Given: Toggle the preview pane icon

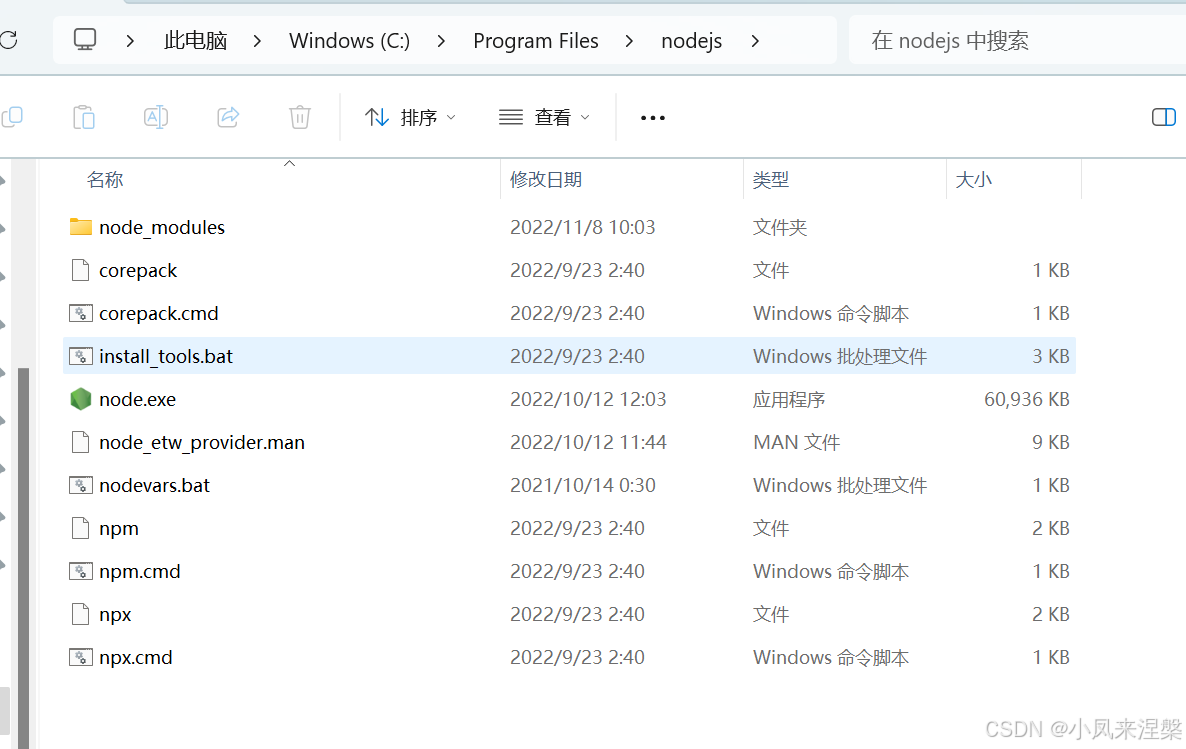Looking at the screenshot, I should pos(1163,117).
